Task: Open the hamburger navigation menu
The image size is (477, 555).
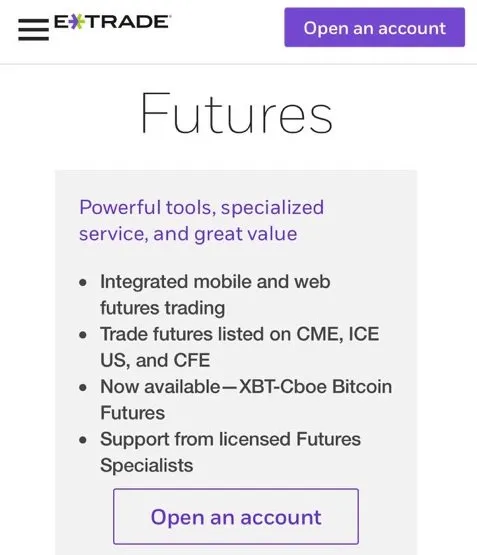Action: [34, 30]
